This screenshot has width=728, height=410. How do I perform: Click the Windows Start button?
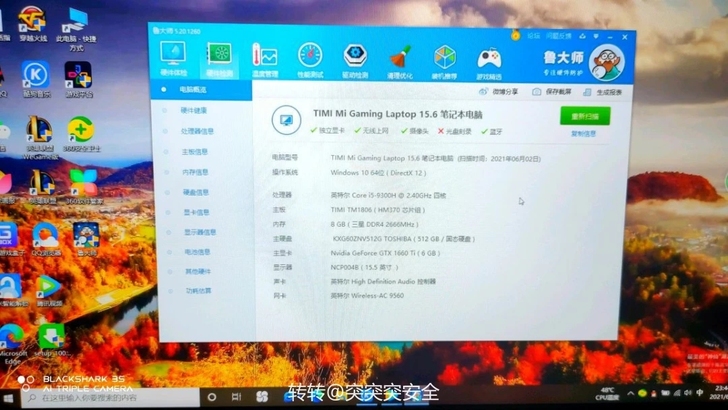pos(8,398)
